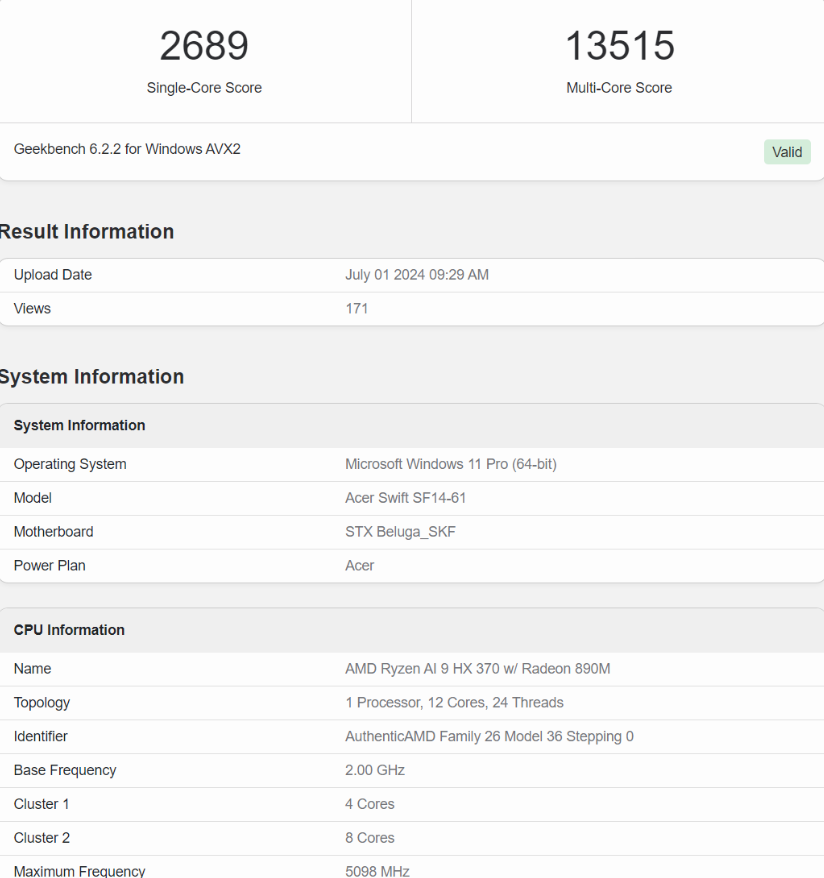Click the Acer Swift SF14-61 model value
824x878 pixels.
405,498
